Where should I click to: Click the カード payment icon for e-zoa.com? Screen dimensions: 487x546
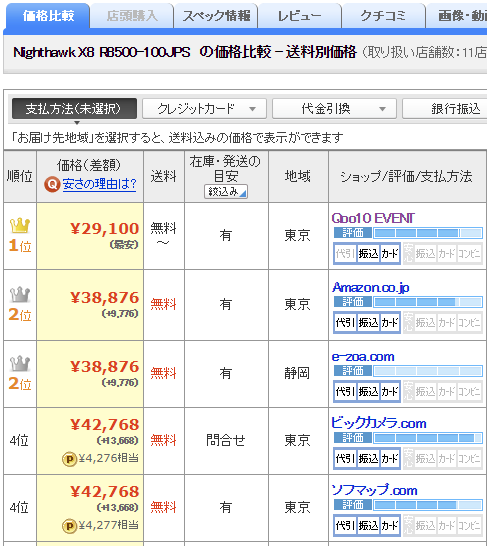[390, 391]
